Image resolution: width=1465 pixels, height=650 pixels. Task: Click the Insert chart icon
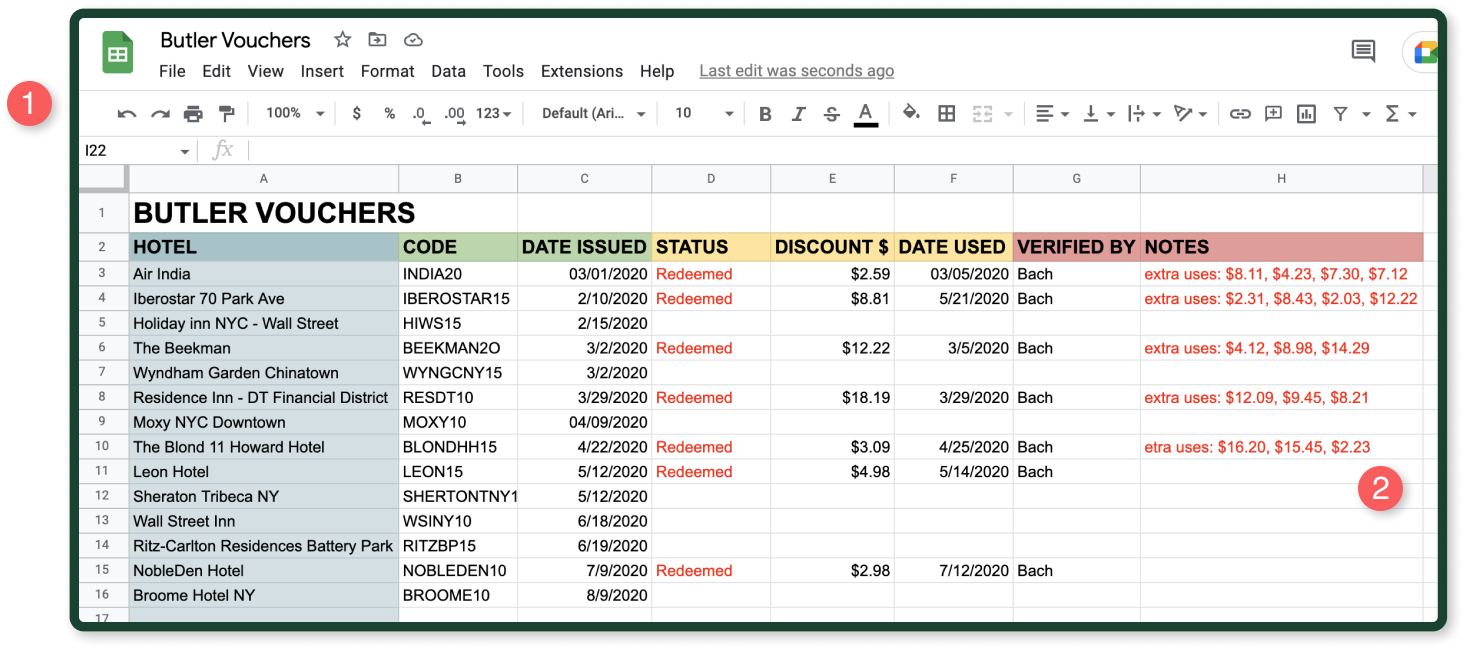click(x=1306, y=114)
